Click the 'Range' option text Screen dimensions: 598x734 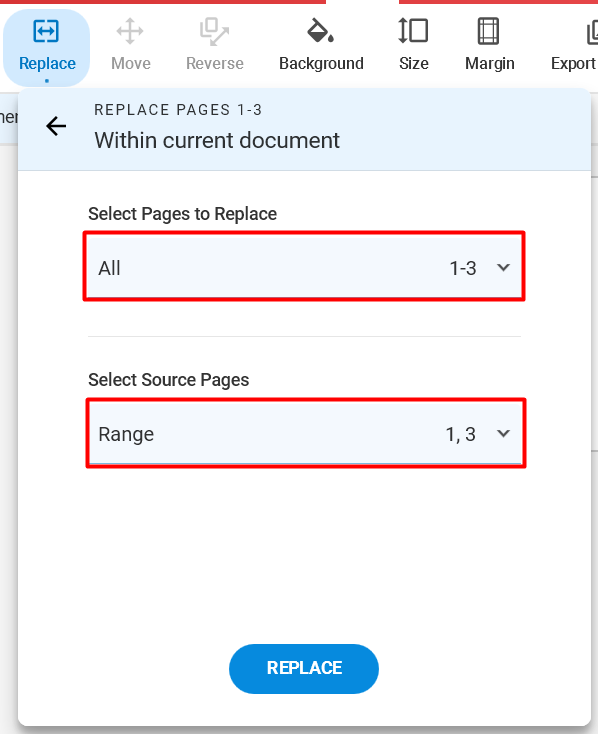(126, 434)
